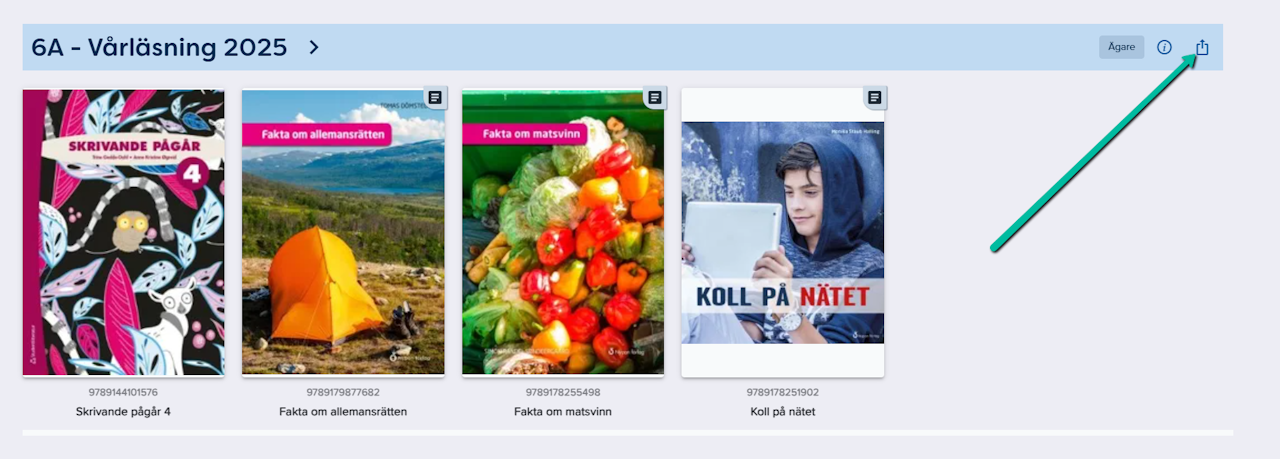This screenshot has height=459, width=1280.
Task: Click the Fakta om matsvinn title text
Action: click(x=563, y=411)
